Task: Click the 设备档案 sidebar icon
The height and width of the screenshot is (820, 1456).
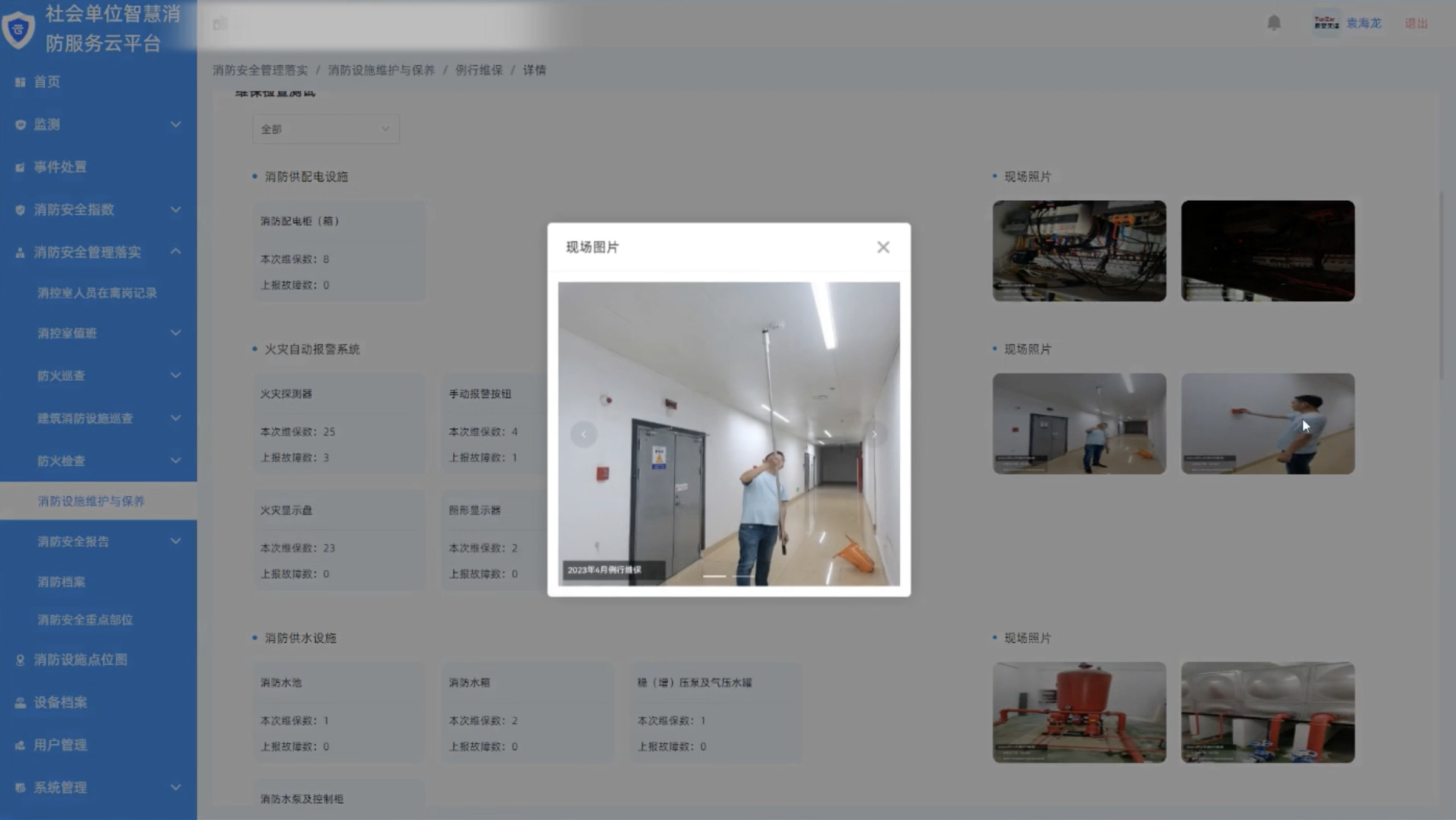Action: click(20, 703)
